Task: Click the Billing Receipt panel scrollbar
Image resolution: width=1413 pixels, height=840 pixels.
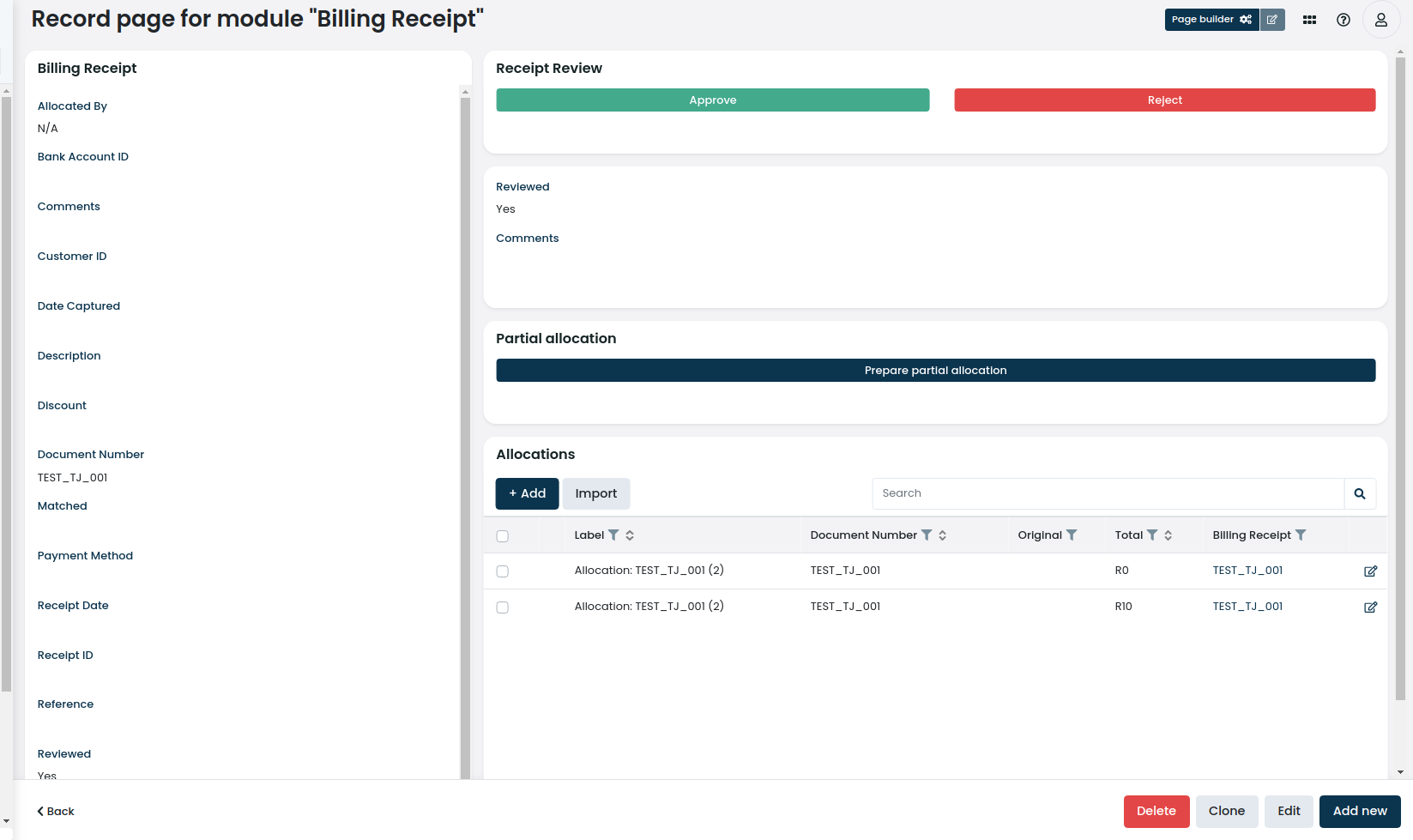Action: [x=465, y=438]
